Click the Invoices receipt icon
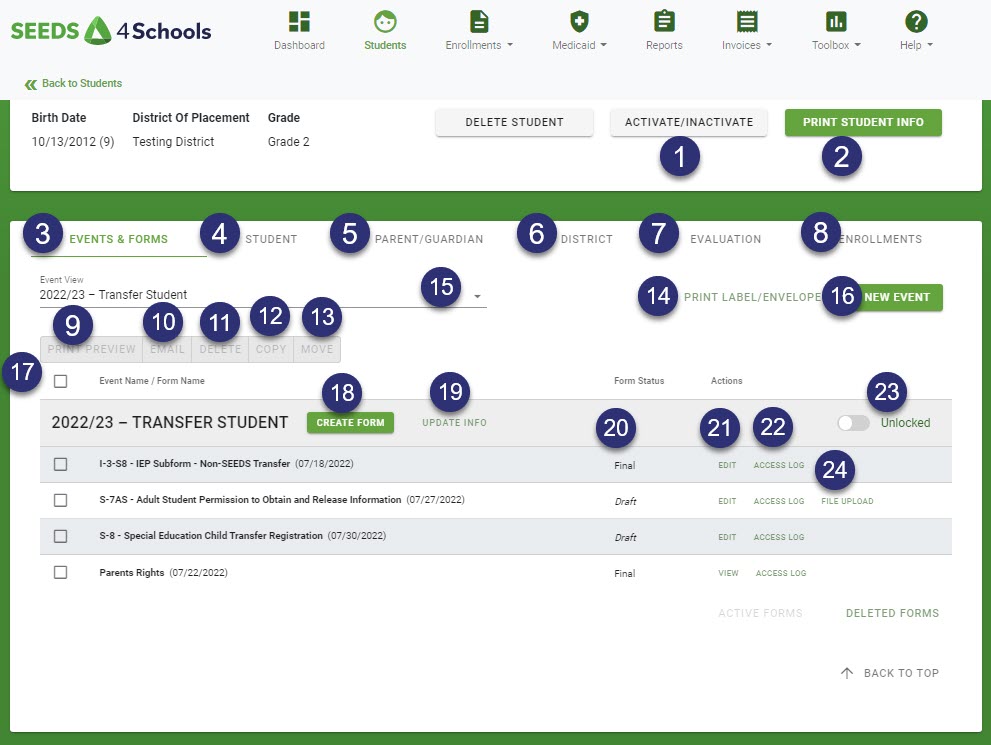The height and width of the screenshot is (745, 991). (x=747, y=21)
